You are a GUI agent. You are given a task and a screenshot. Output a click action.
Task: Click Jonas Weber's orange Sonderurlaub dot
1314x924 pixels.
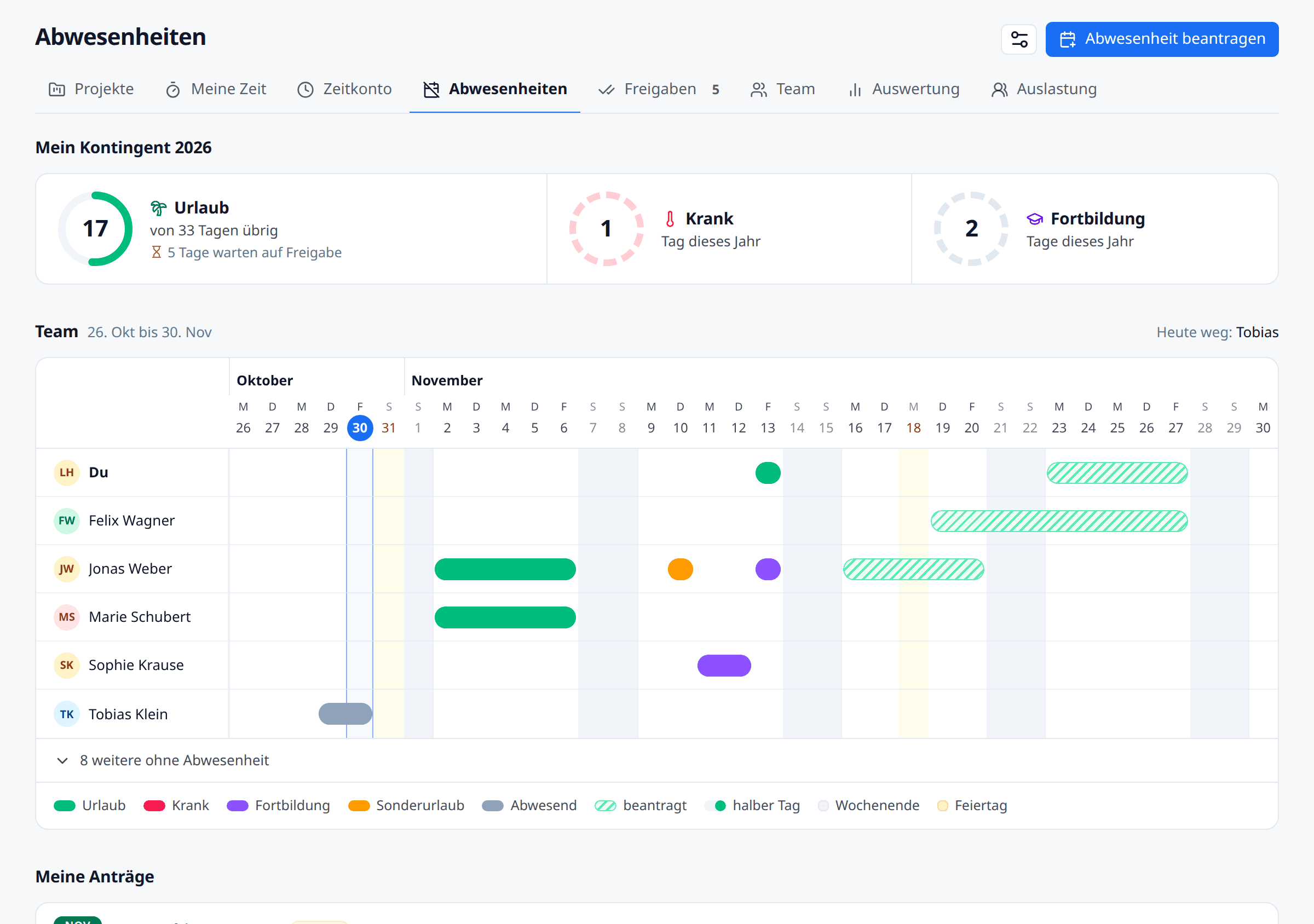click(681, 569)
